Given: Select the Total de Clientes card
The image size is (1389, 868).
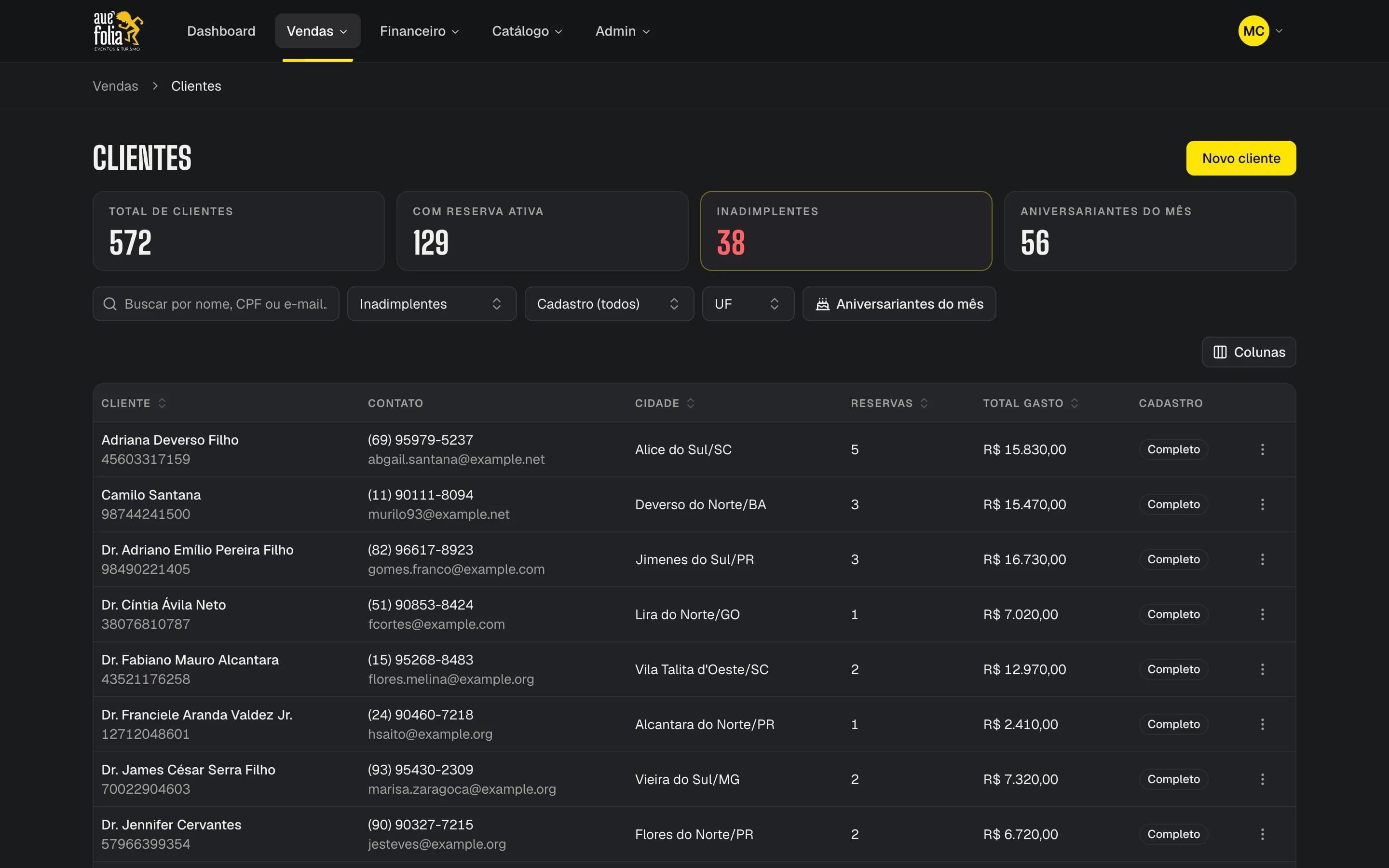Looking at the screenshot, I should tap(238, 231).
